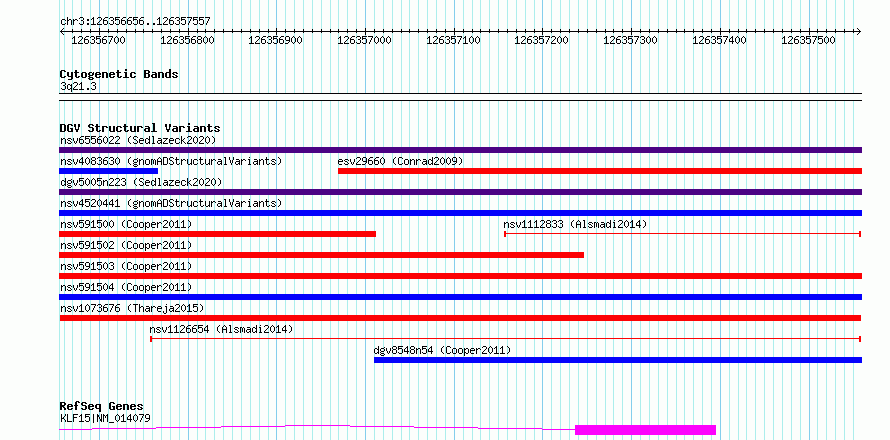
Task: Select the red nsv591500 variant bar
Action: [217, 234]
